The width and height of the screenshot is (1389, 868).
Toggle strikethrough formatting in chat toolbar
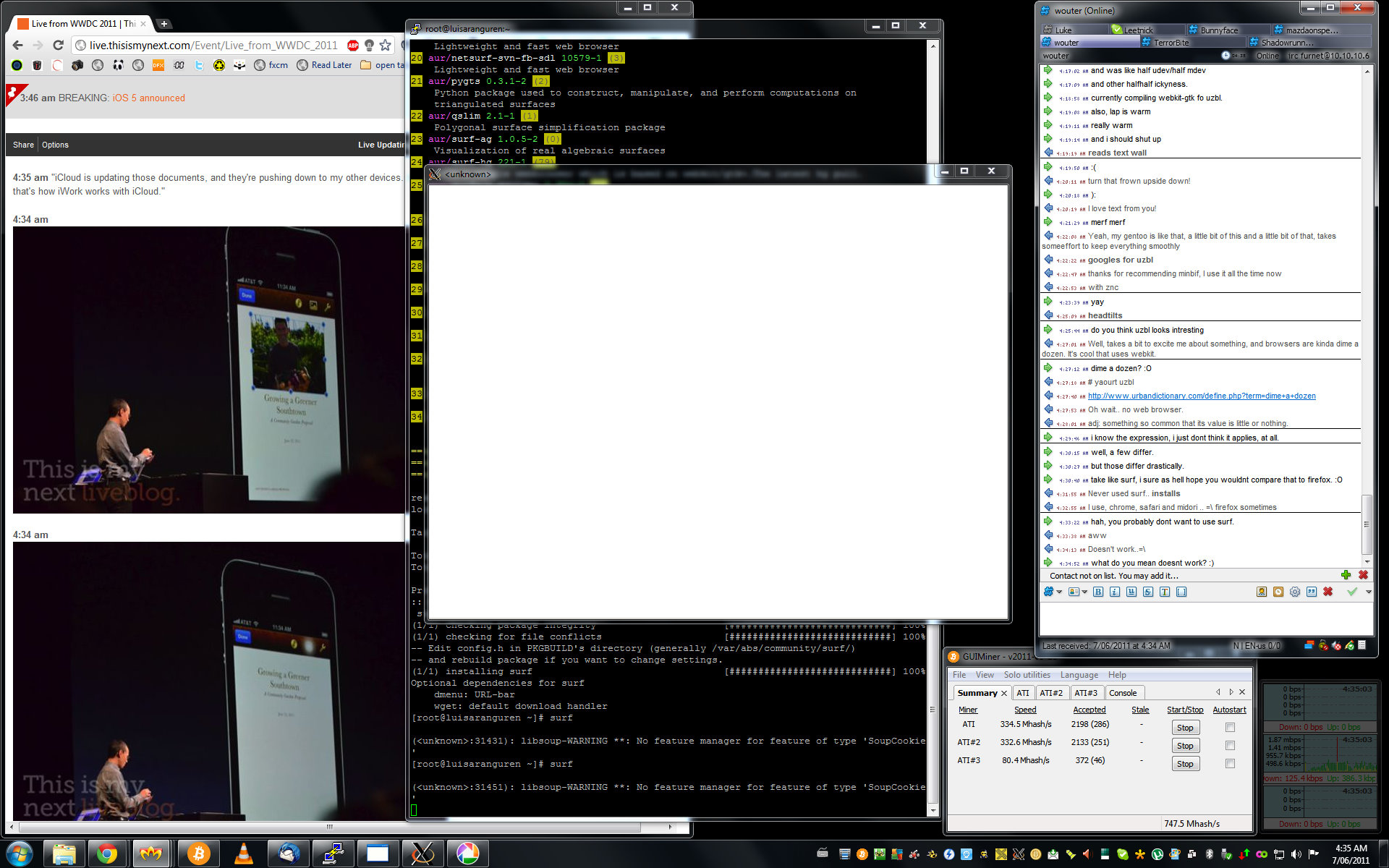1148,592
